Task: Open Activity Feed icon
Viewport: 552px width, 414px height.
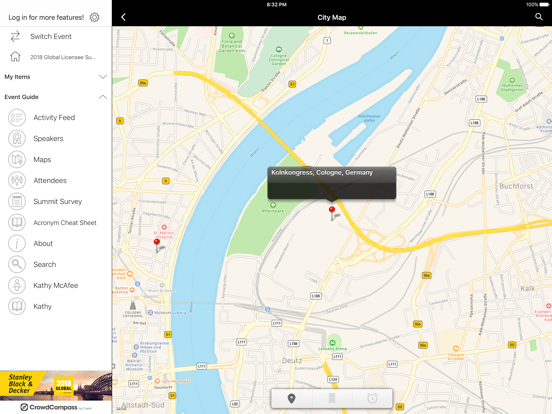Action: (17, 118)
